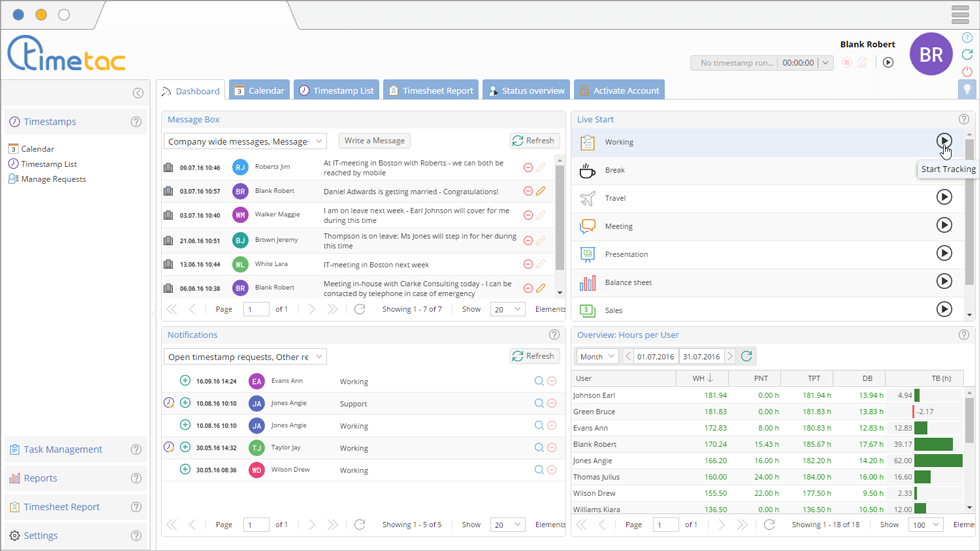Click the BR user avatar
980x551 pixels.
931,54
